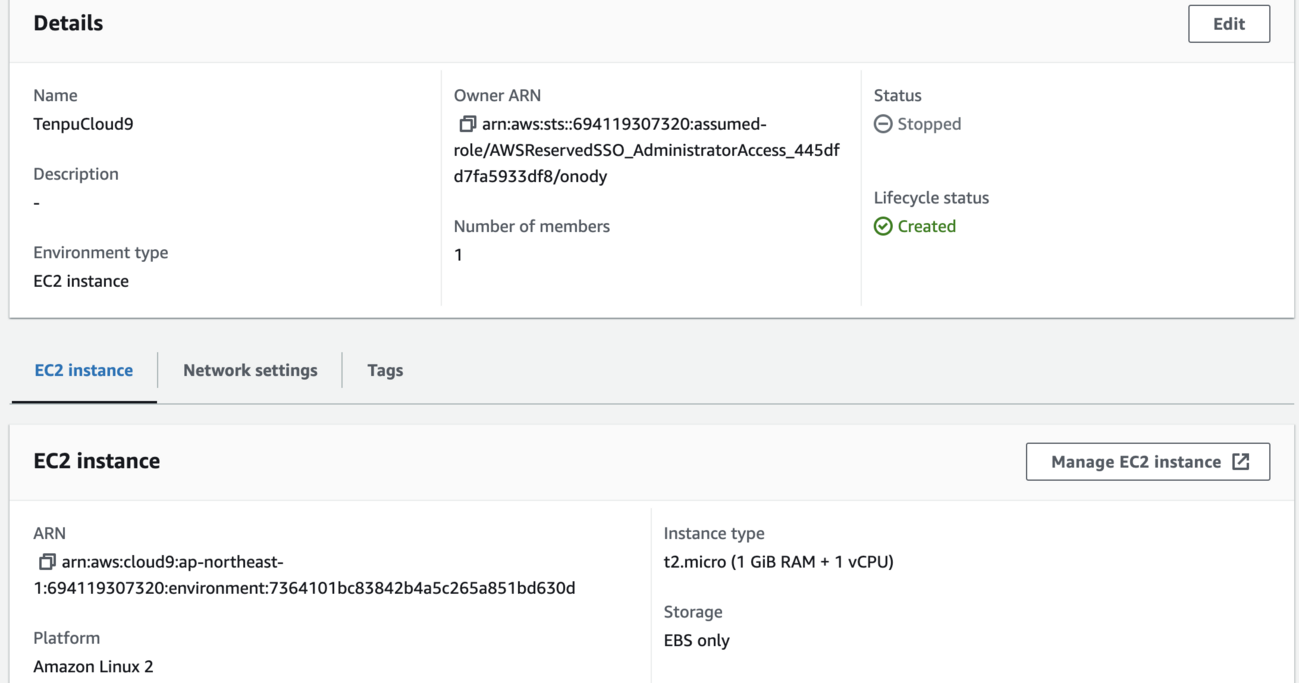Open the Tags tab
This screenshot has width=1299, height=683.
tap(385, 370)
